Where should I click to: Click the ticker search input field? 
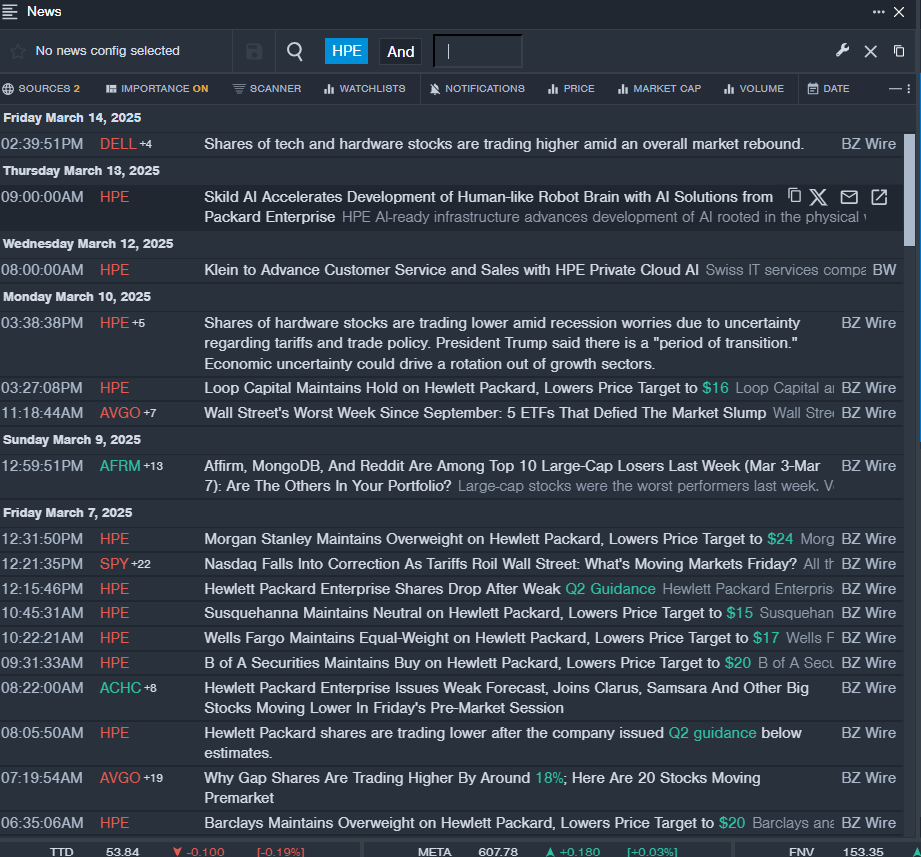click(478, 51)
